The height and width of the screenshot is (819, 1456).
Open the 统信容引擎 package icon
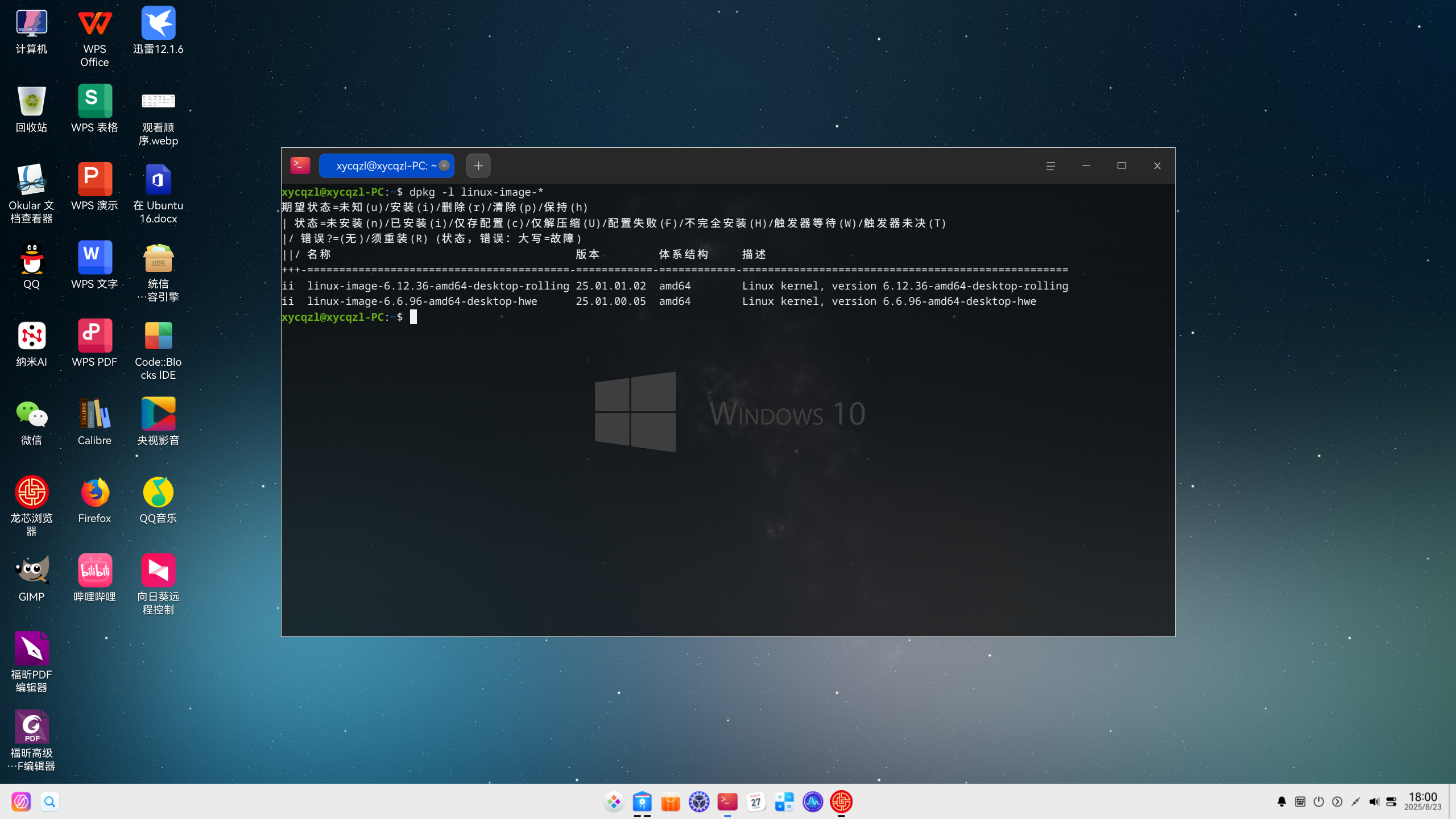pos(158,272)
